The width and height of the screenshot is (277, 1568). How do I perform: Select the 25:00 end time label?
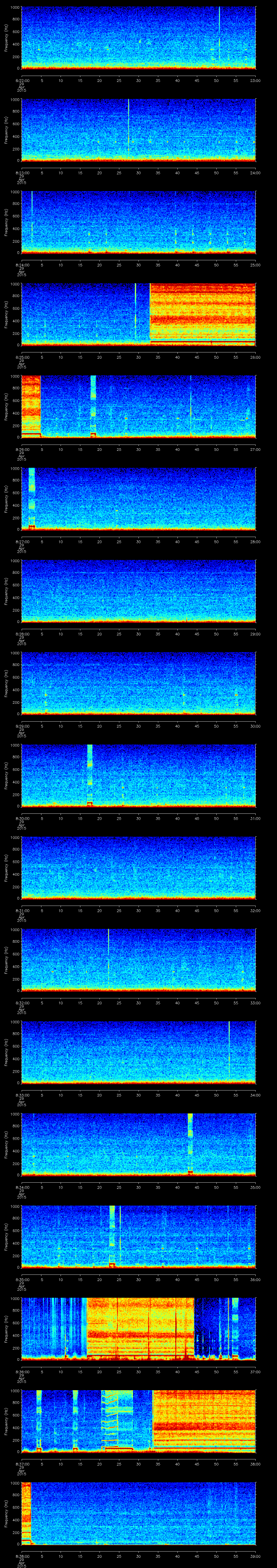pos(256,265)
